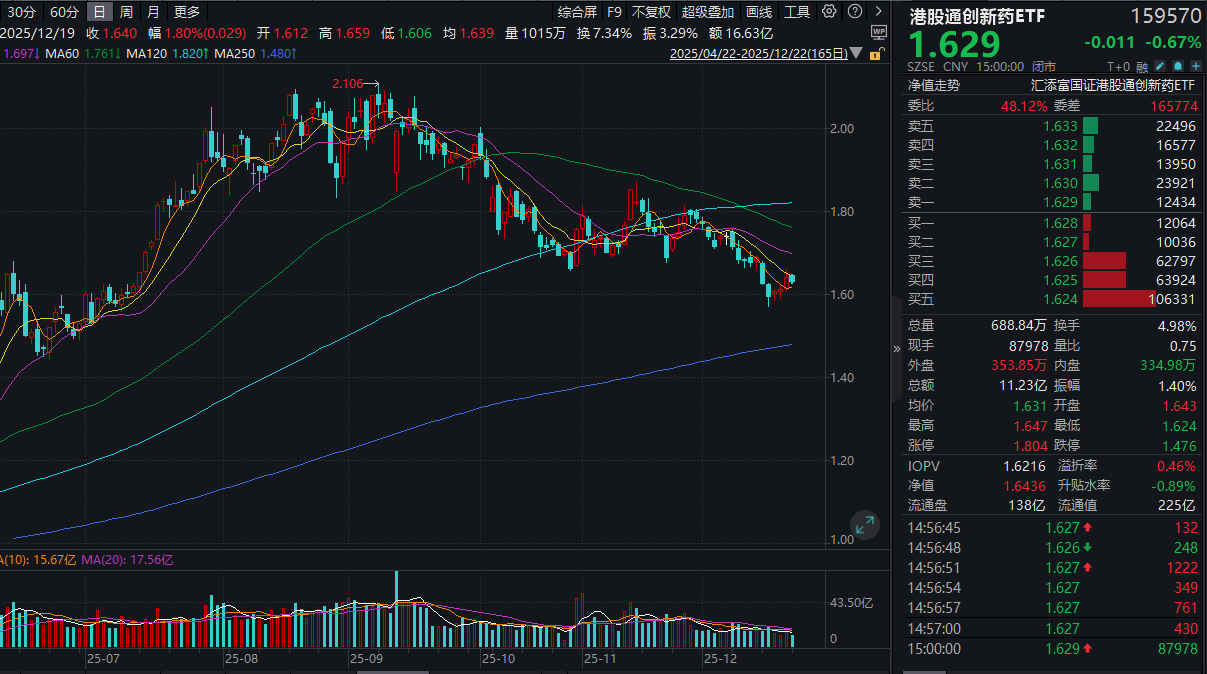
Task: Switch to the 周 weekly chart tab
Action: click(x=127, y=11)
